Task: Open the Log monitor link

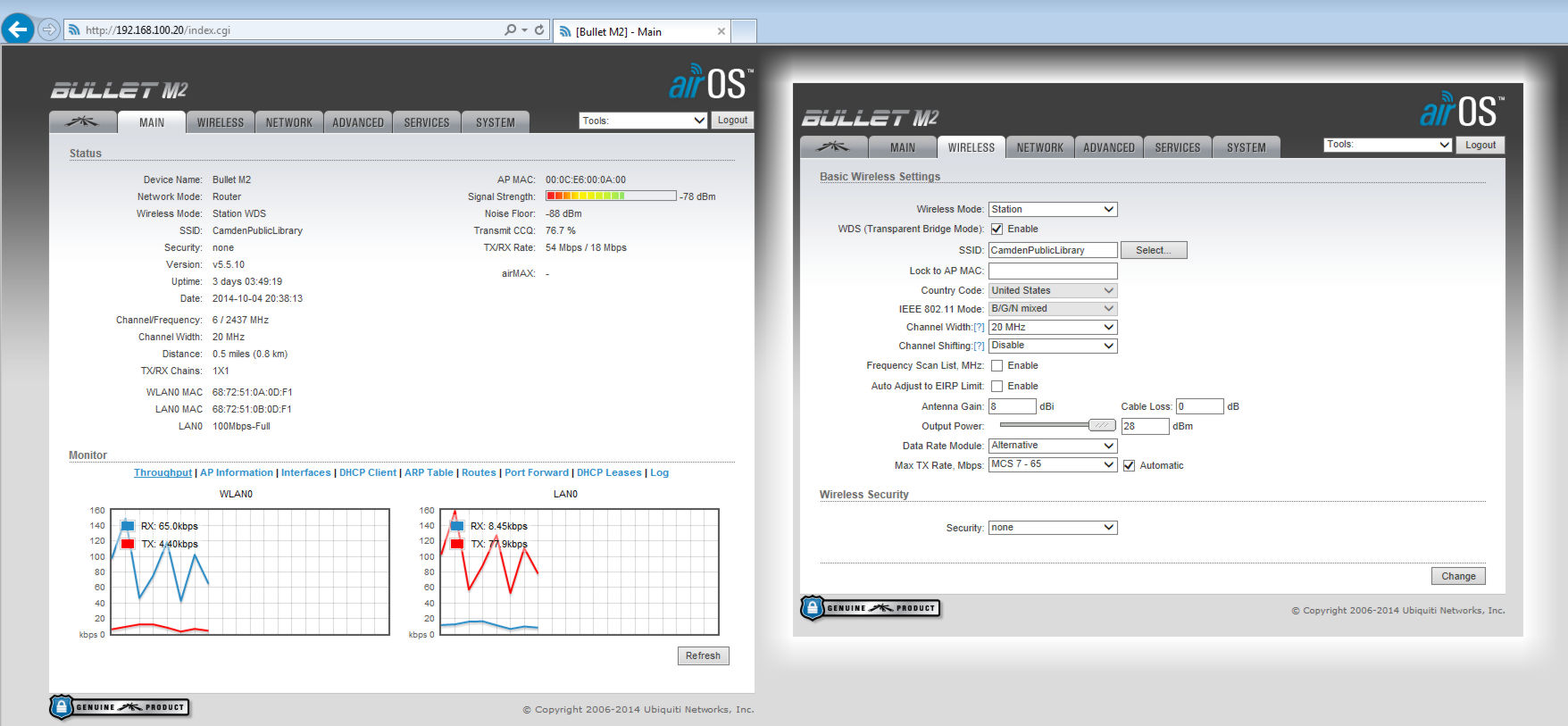Action: 659,472
